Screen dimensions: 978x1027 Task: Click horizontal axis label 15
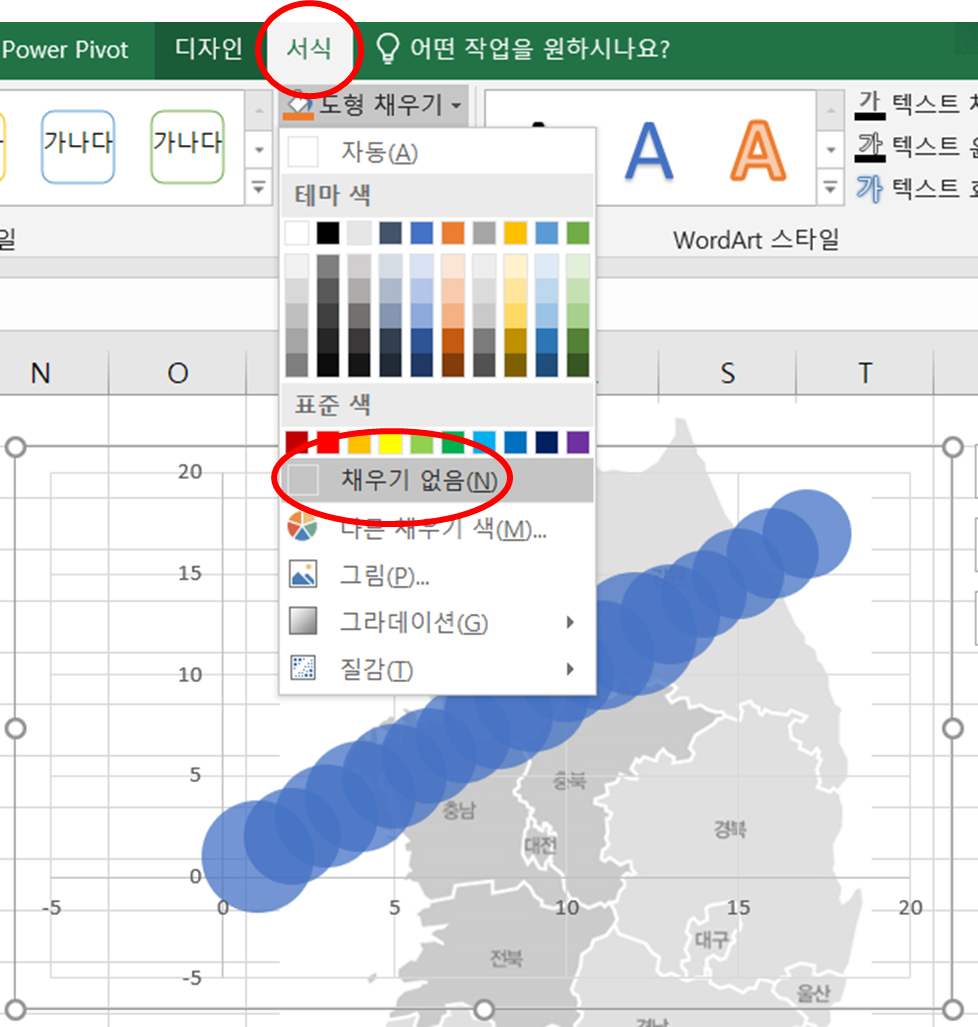click(738, 907)
